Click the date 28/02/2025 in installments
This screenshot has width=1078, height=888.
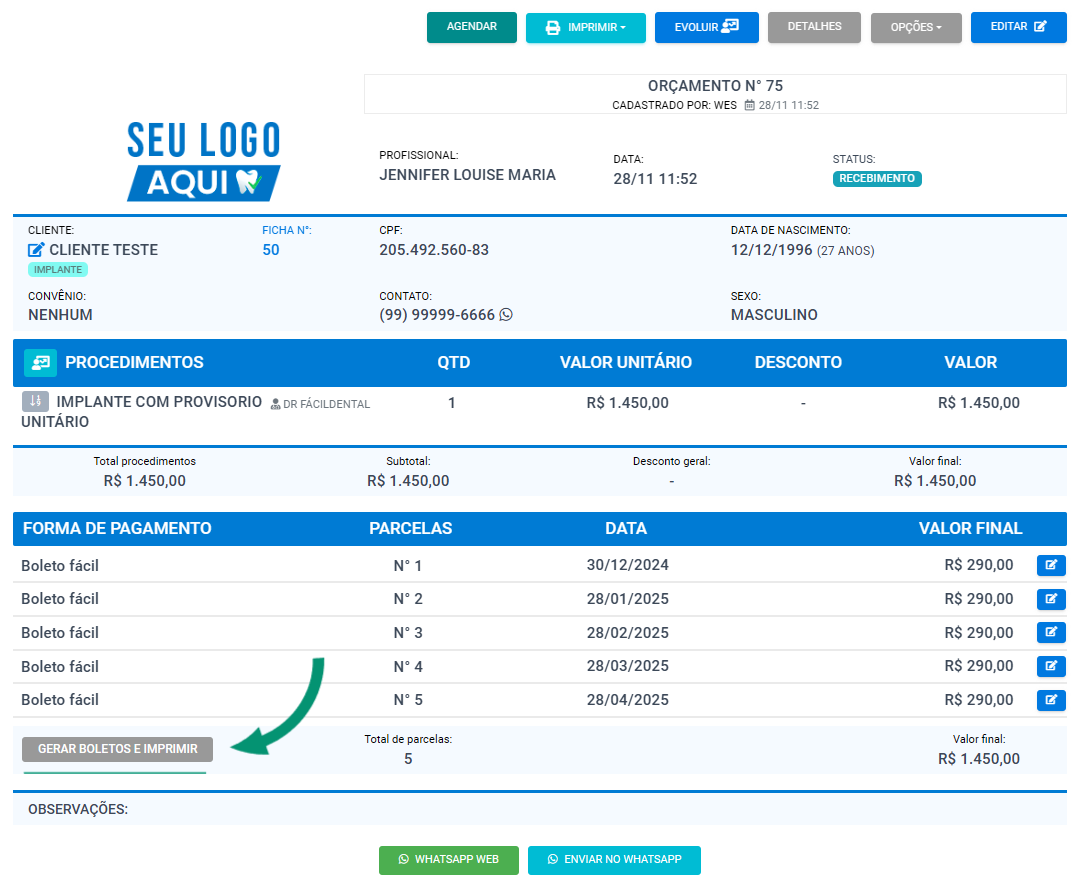627,632
